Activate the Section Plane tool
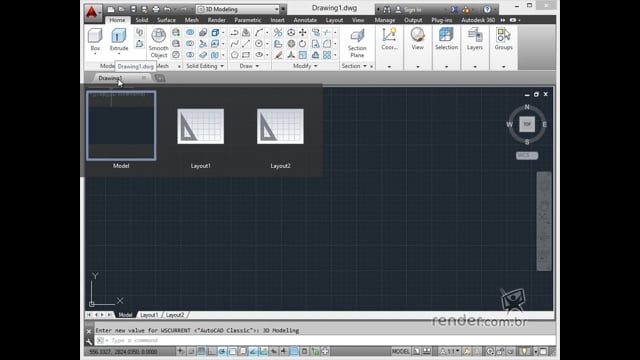This screenshot has height=360, width=640. click(357, 43)
